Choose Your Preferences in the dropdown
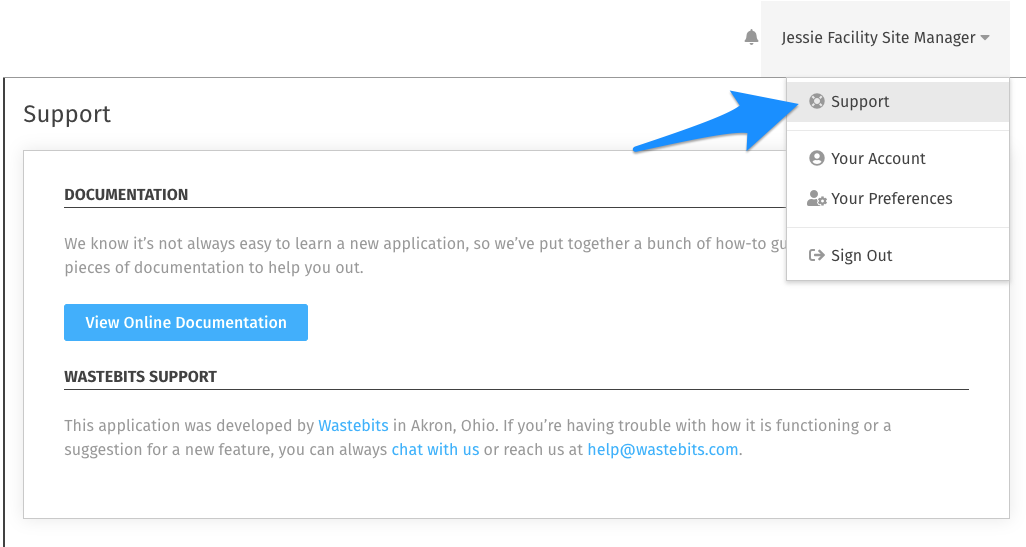This screenshot has height=547, width=1026. click(898, 198)
